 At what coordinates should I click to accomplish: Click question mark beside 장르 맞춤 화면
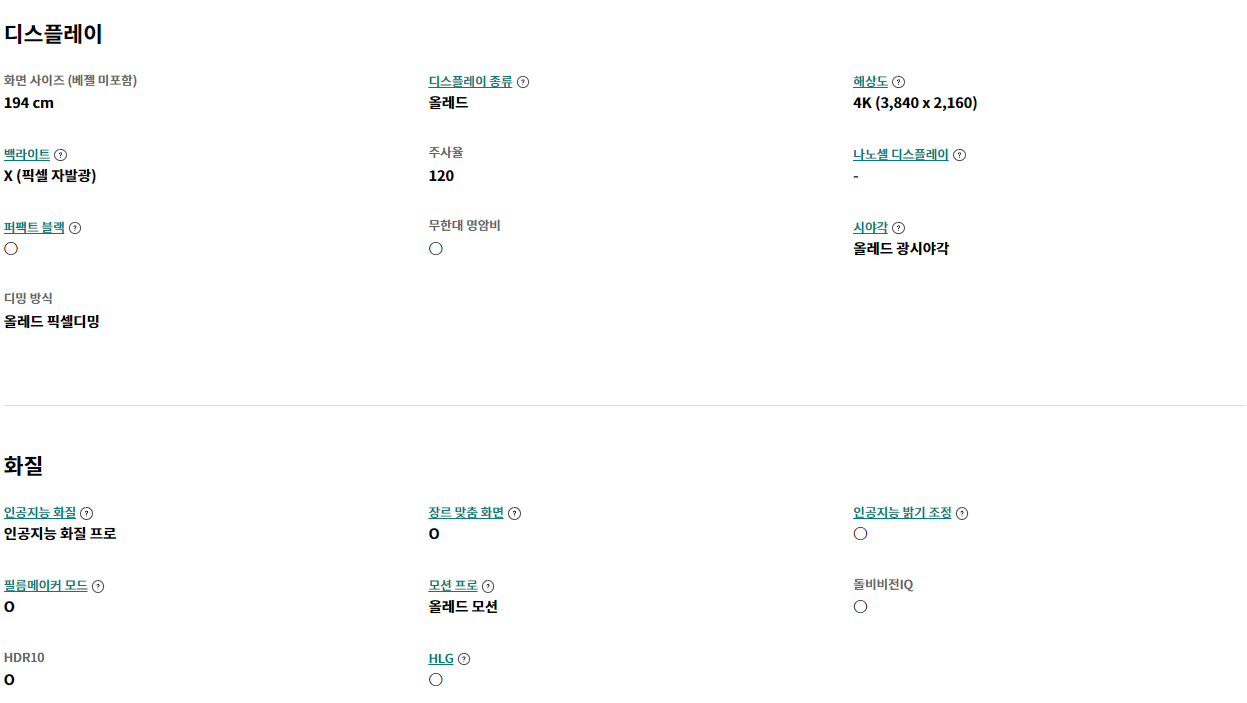(514, 513)
